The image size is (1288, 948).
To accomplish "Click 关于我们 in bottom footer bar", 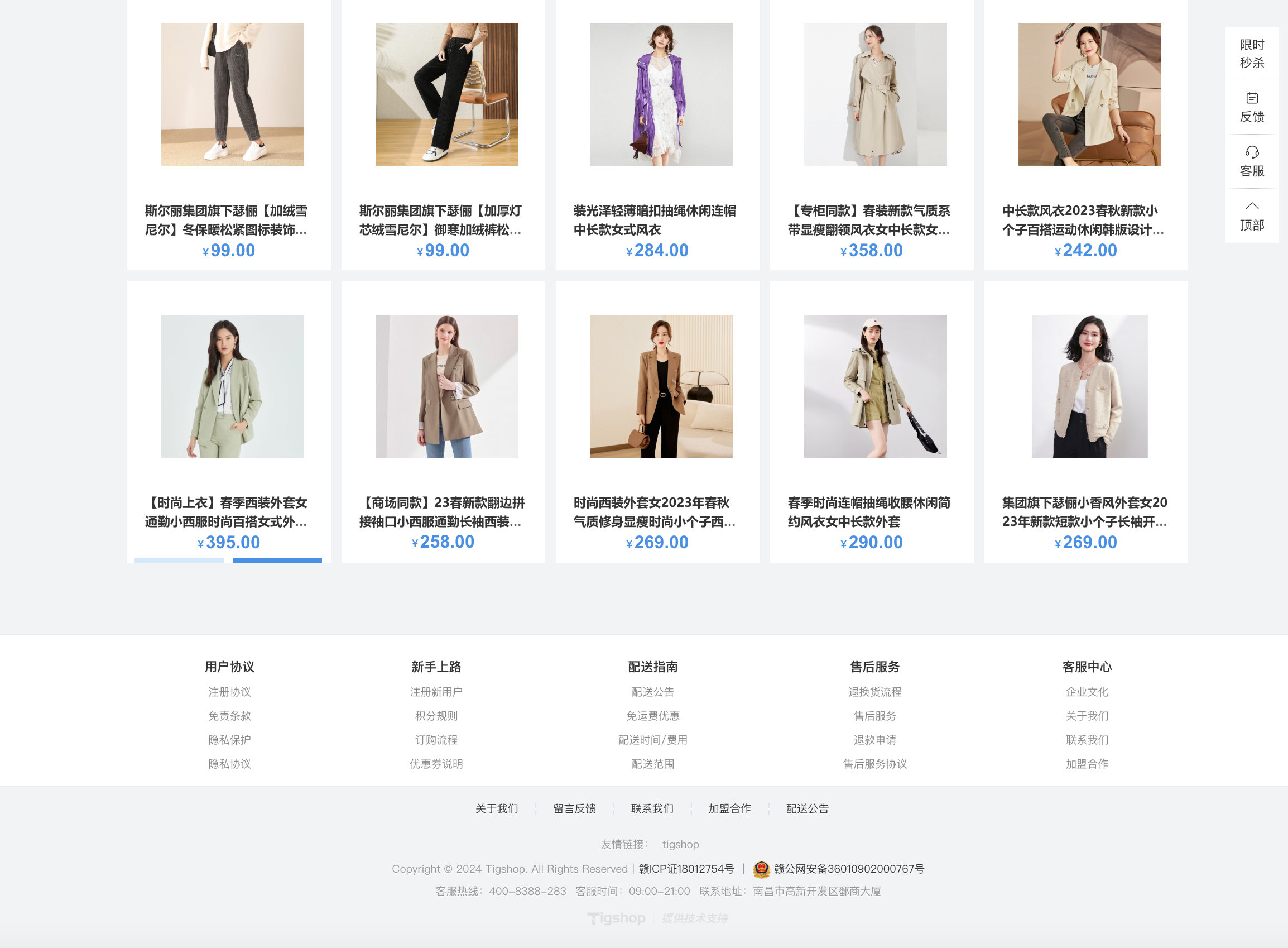I will 497,808.
